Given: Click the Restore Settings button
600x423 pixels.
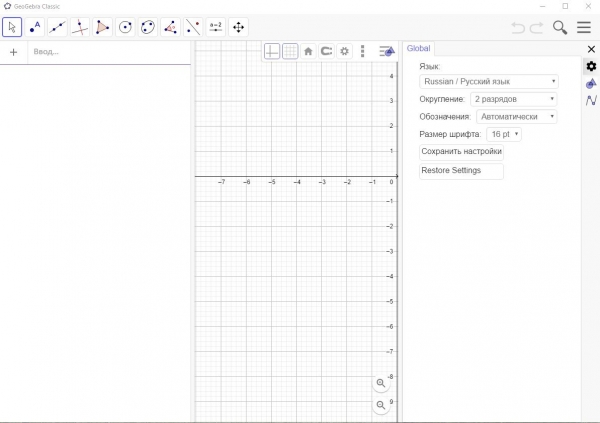Looking at the screenshot, I should [461, 171].
